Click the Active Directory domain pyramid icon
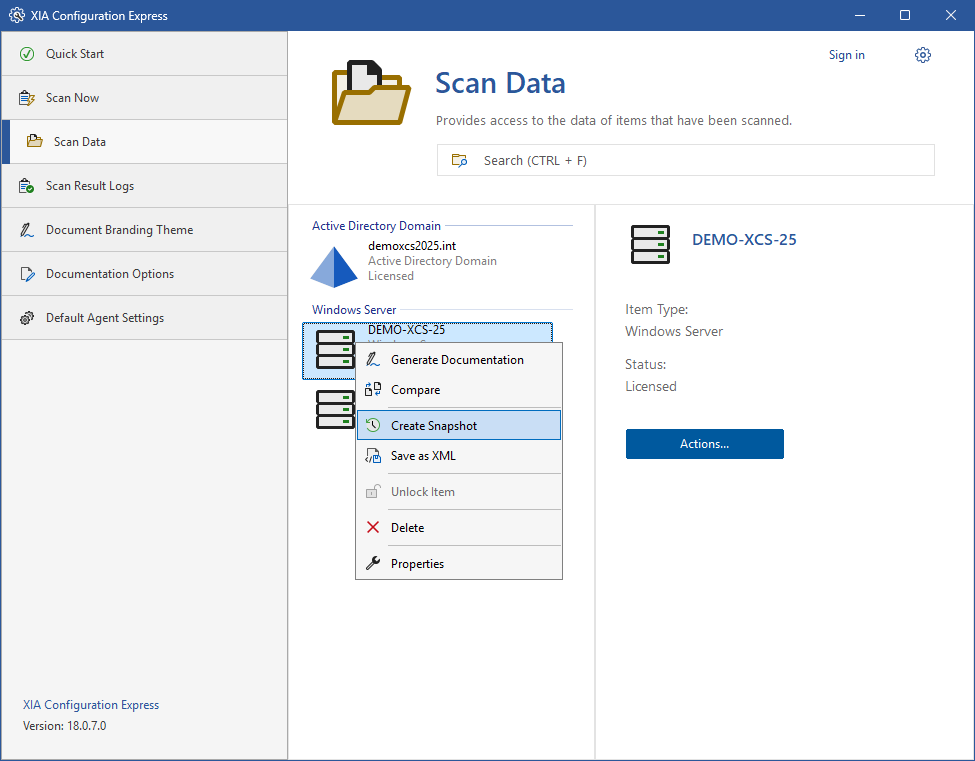This screenshot has width=975, height=761. coord(334,265)
